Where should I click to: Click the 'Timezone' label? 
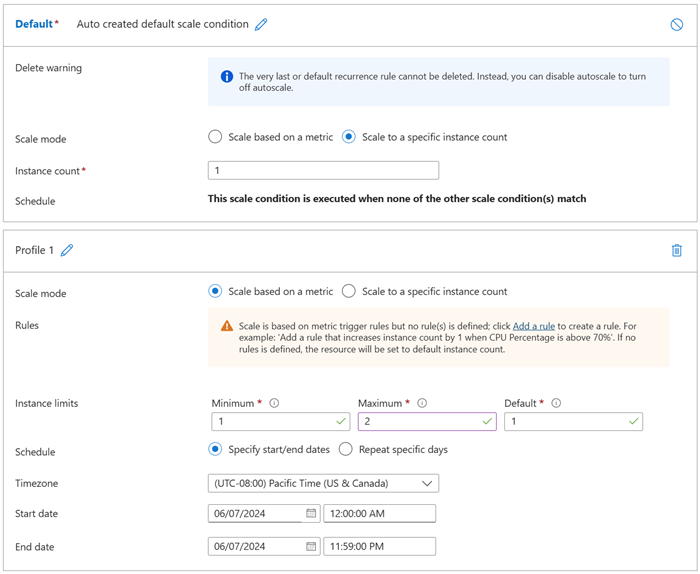tap(37, 483)
